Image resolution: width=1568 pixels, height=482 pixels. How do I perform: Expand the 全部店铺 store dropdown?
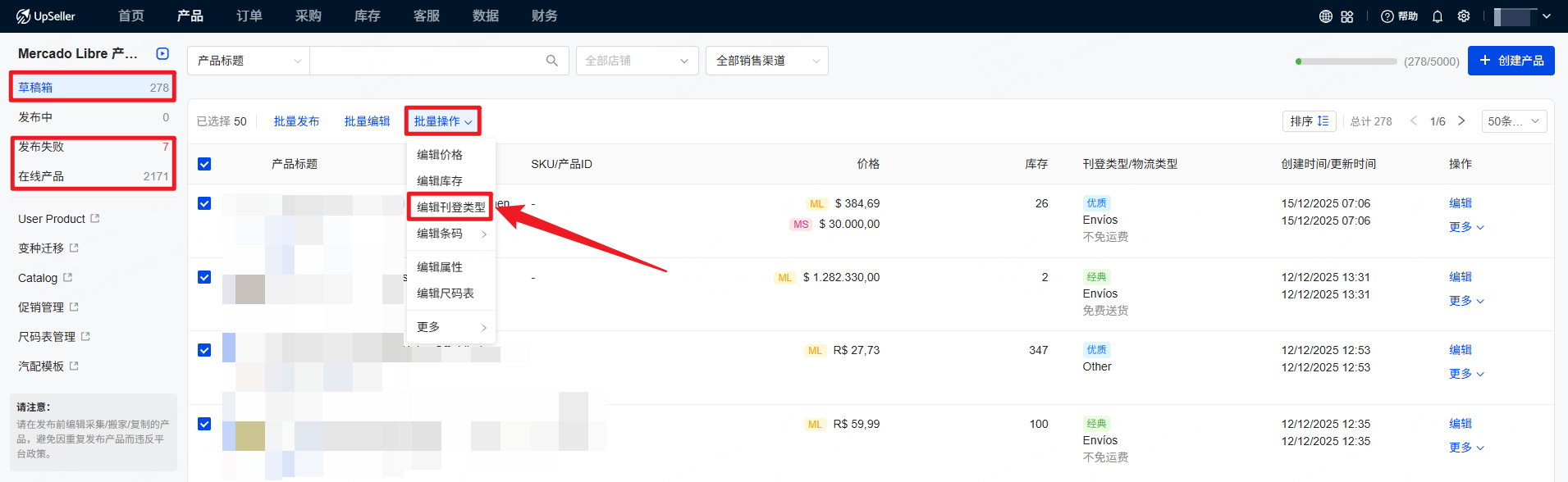point(637,61)
